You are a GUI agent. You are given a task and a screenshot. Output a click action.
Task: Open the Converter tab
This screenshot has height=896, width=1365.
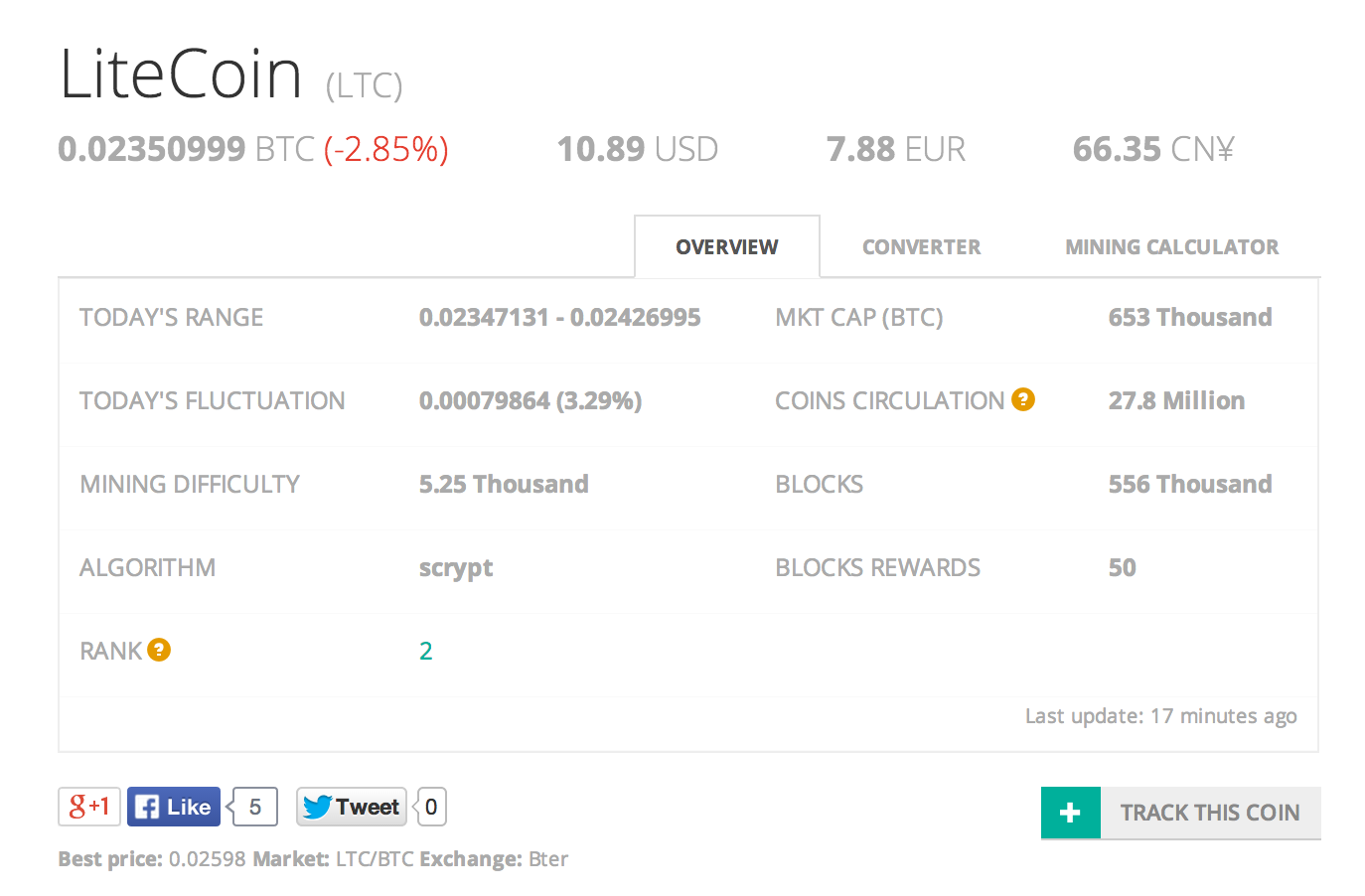(921, 247)
